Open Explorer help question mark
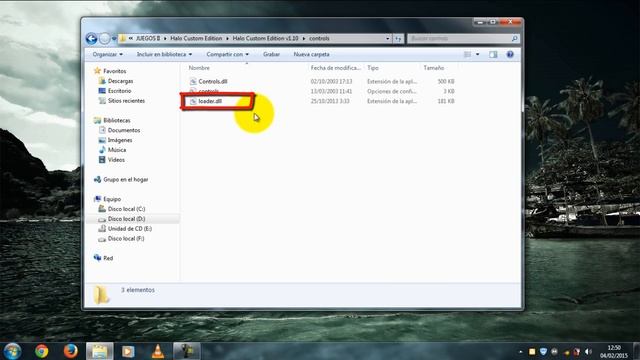The image size is (640, 360). (510, 54)
